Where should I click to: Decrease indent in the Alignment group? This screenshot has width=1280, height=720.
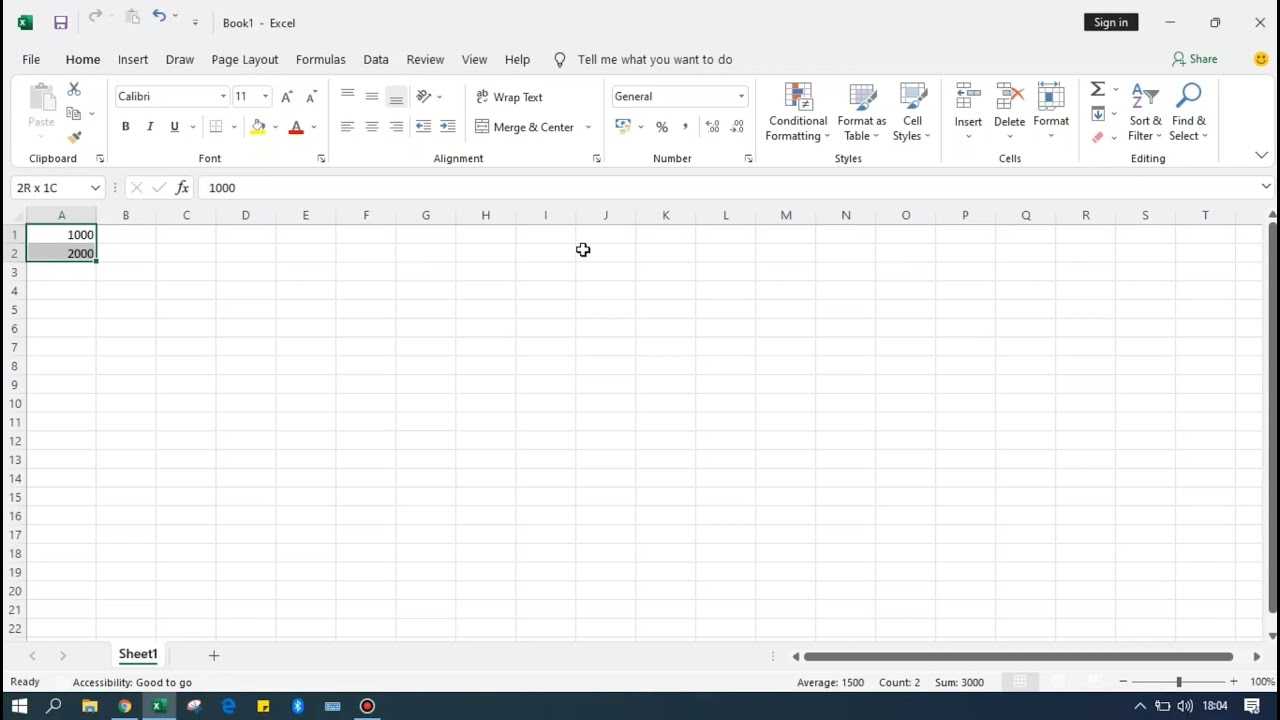coord(423,127)
